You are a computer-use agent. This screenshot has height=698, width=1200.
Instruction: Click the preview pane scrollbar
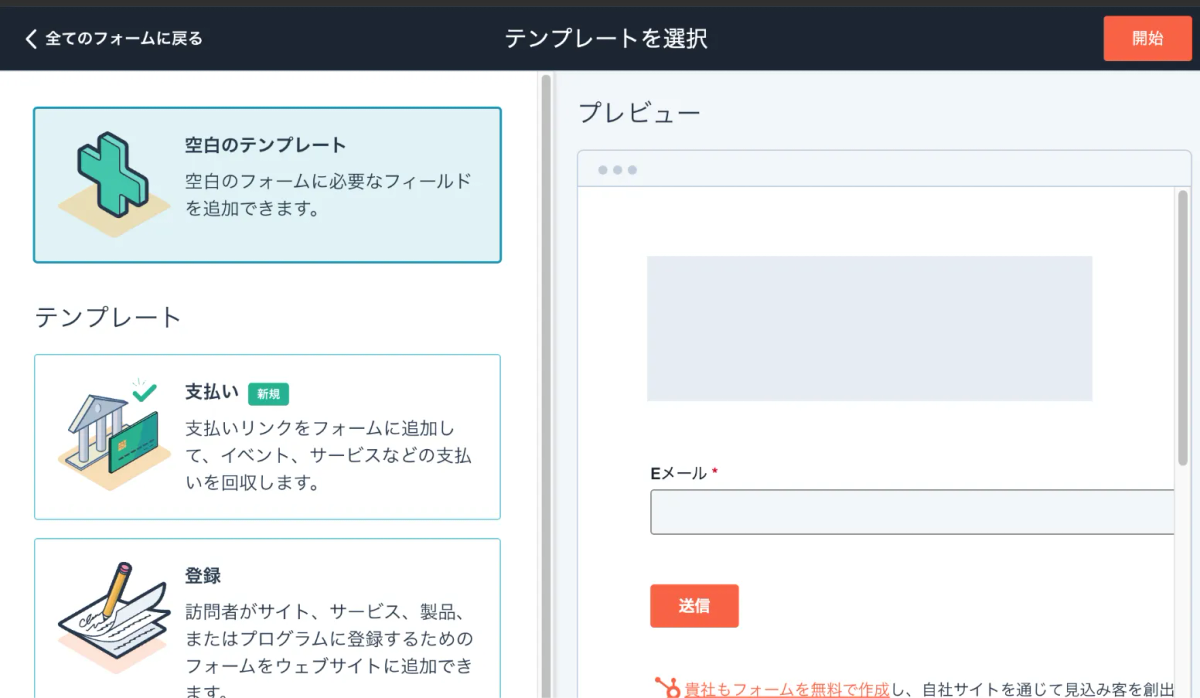[1182, 325]
